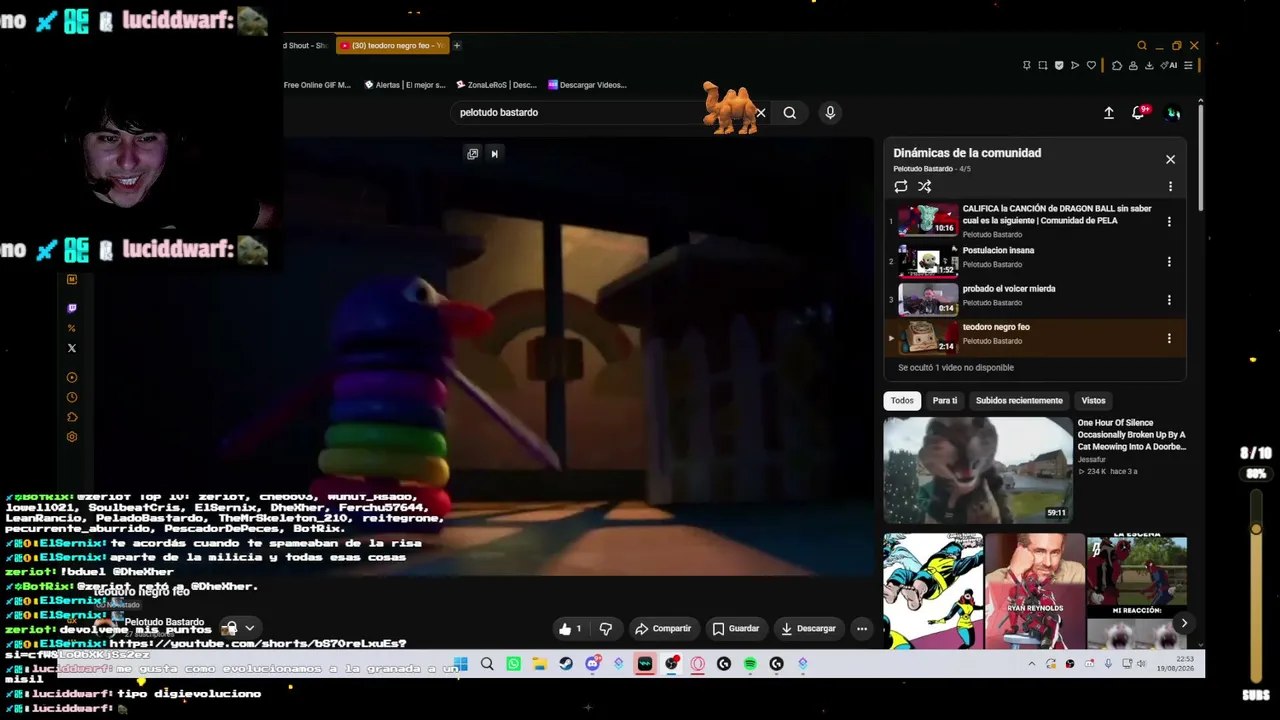Screen dimensions: 1280x720
Task: Open more actions under the video
Action: pos(862,629)
